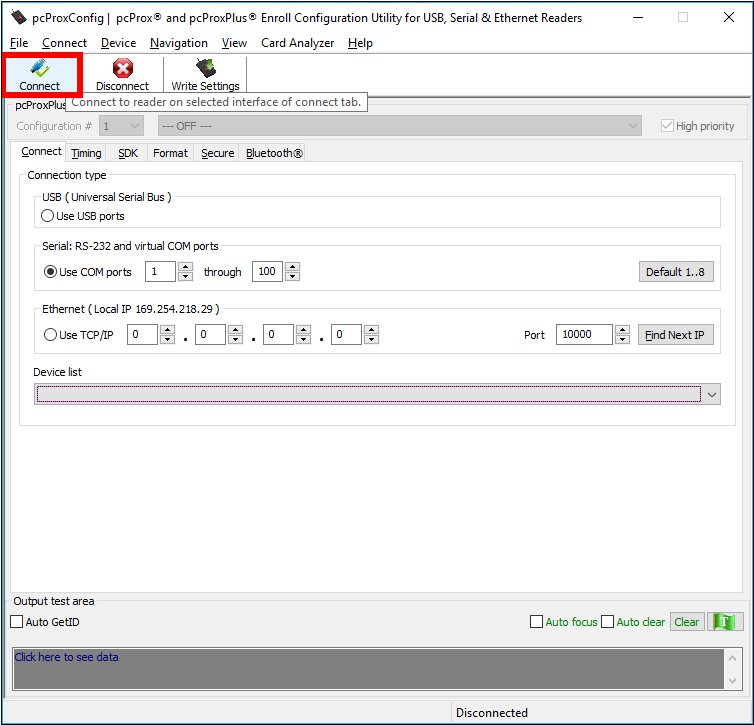Decrease the second IP octet
The width and height of the screenshot is (754, 725).
pyautogui.click(x=236, y=339)
